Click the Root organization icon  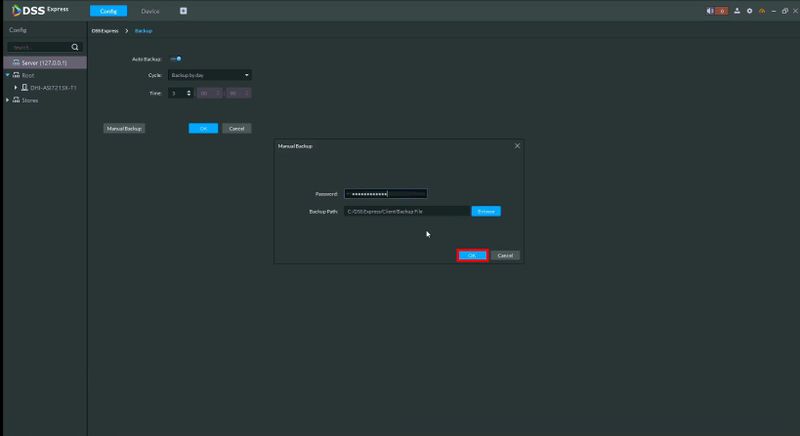click(x=16, y=75)
